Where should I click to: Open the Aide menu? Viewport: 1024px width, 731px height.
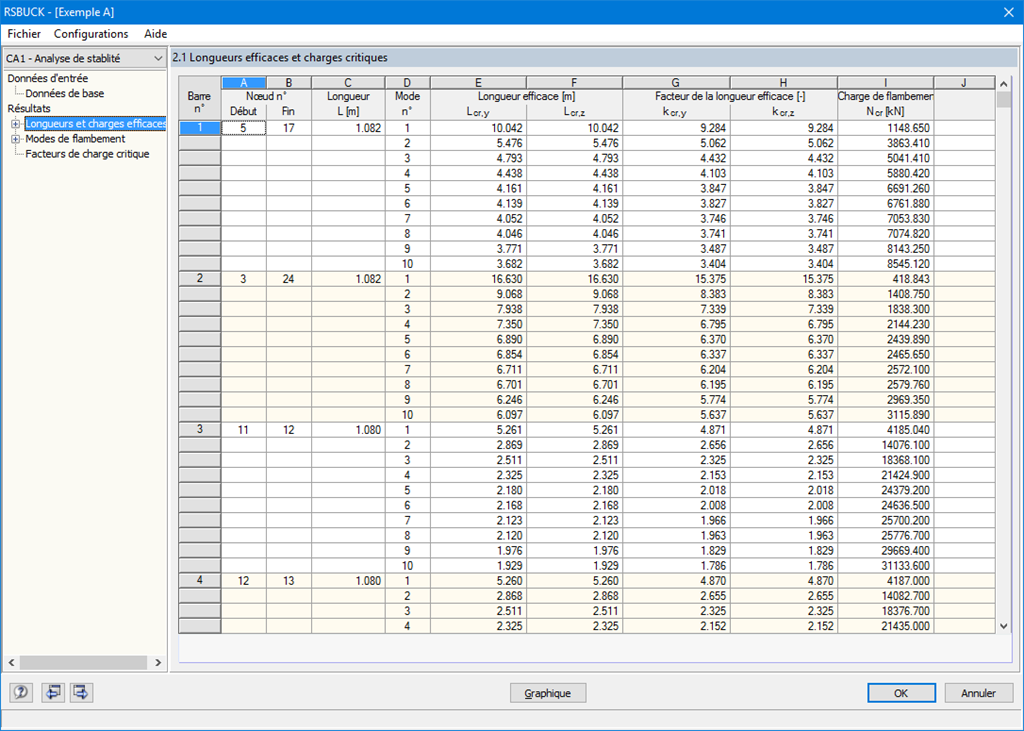tap(155, 34)
